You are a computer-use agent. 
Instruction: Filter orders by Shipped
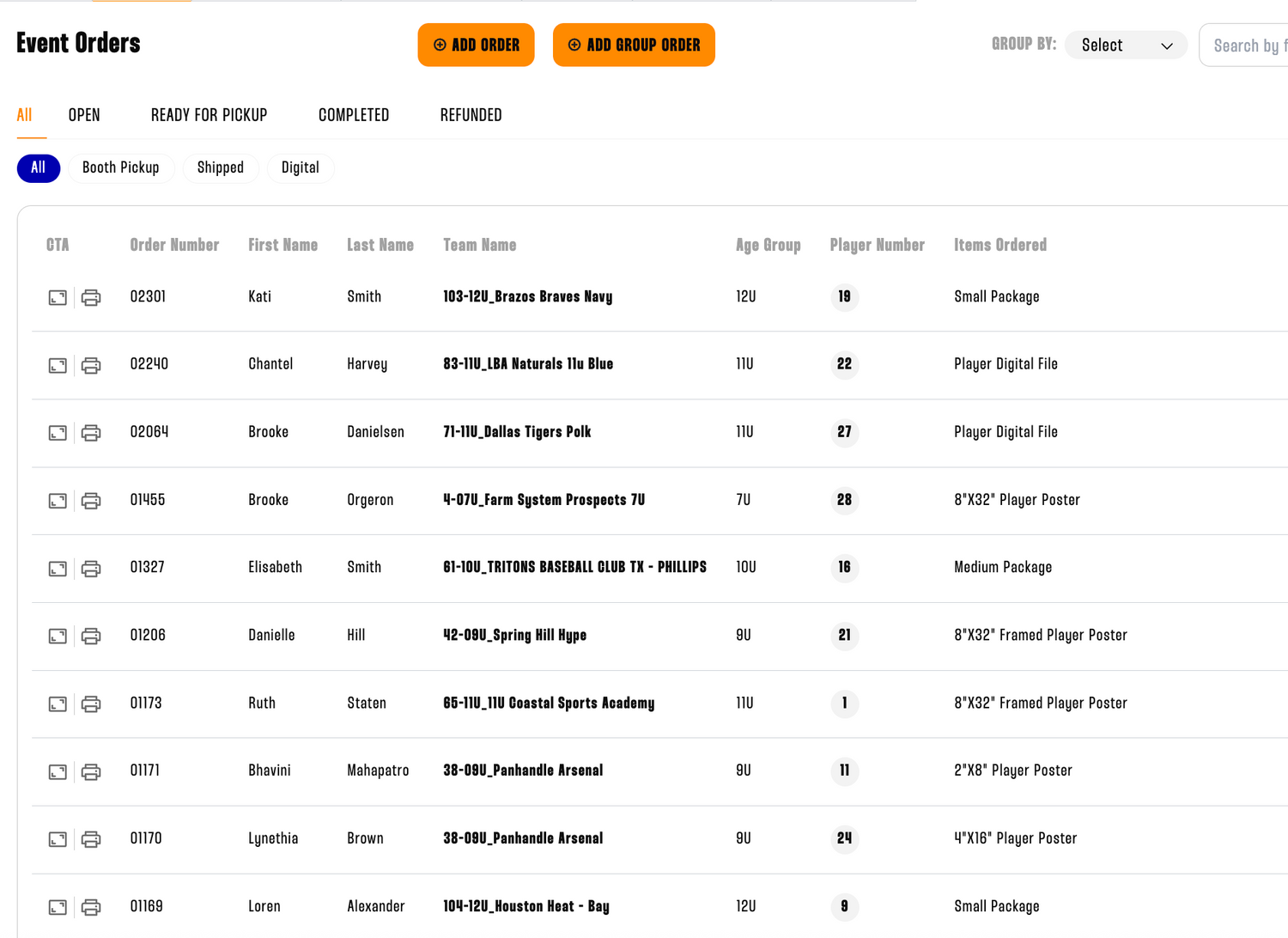(221, 168)
